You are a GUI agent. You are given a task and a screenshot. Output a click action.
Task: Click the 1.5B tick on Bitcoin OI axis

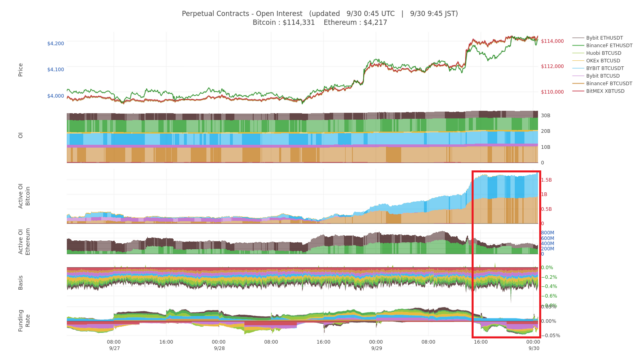point(547,180)
